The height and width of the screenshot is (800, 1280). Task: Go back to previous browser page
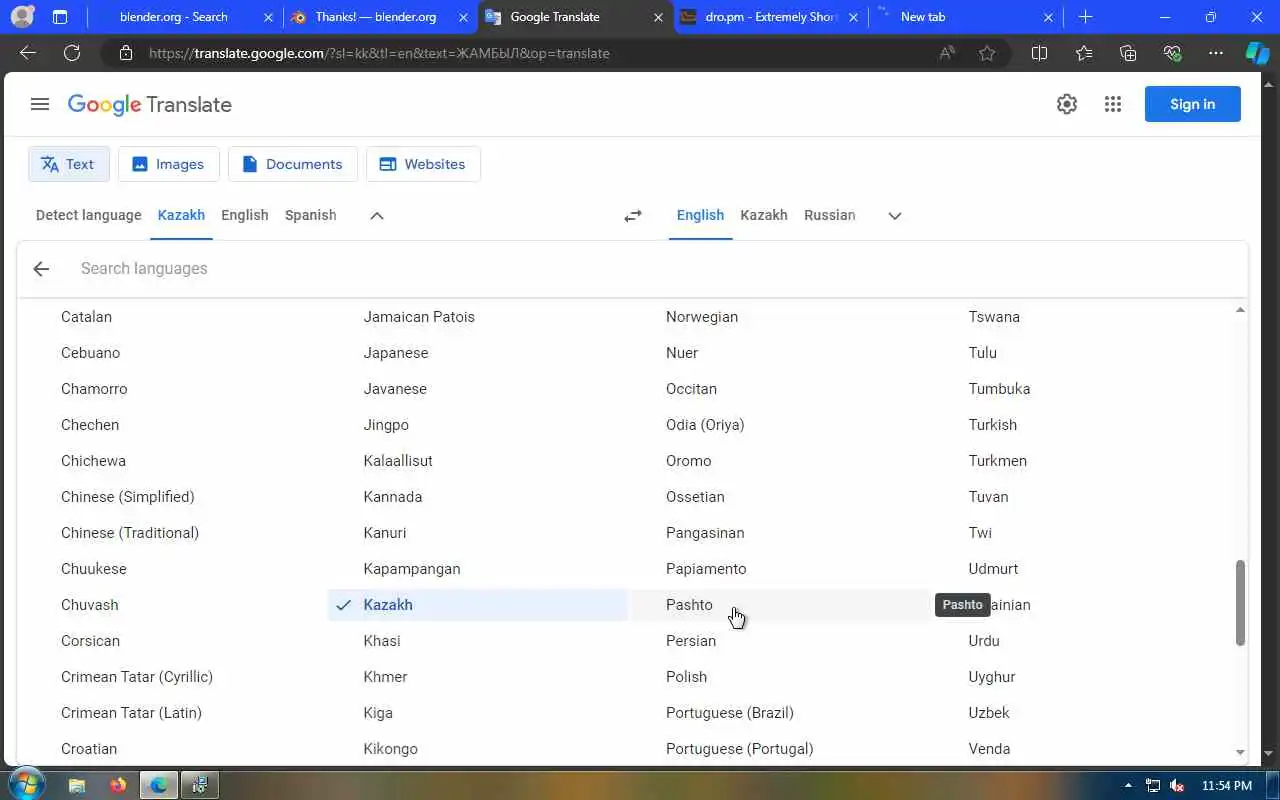(28, 53)
